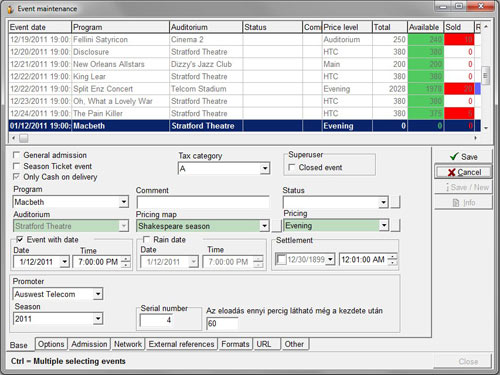Click the small button beside Pricing dropdown
This screenshot has height=375, width=500.
tap(395, 226)
